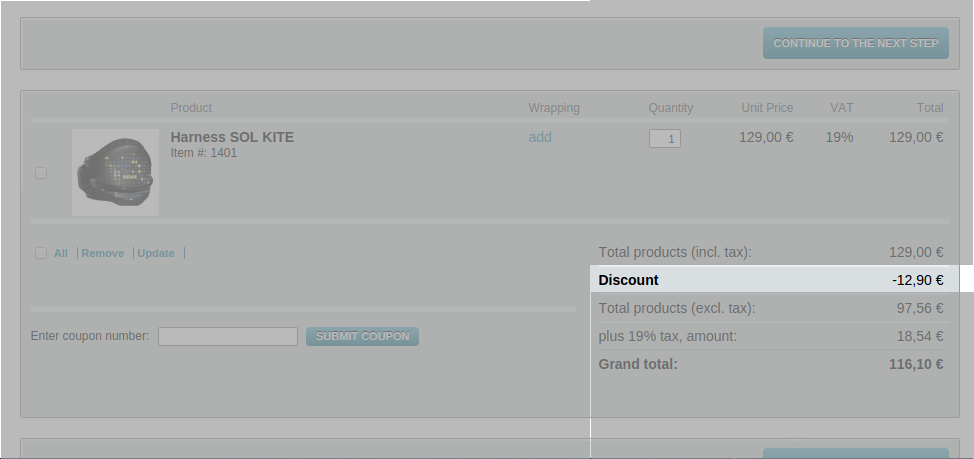This screenshot has height=459, width=974.
Task: Select the discount amount -12,90 €
Action: (x=917, y=280)
